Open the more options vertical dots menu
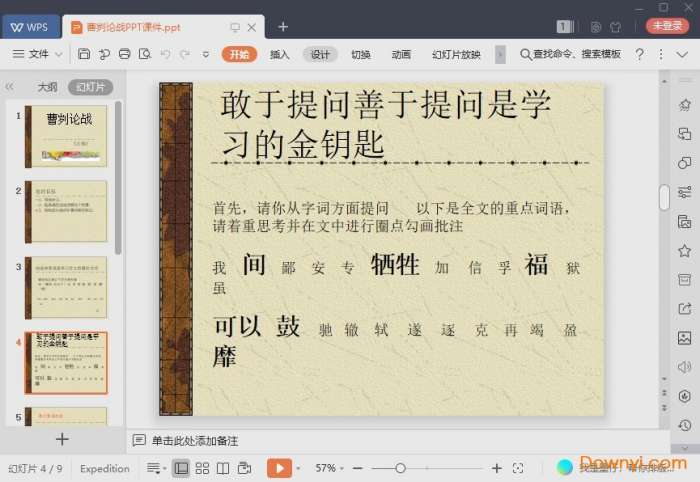The height and width of the screenshot is (482, 700). click(661, 54)
